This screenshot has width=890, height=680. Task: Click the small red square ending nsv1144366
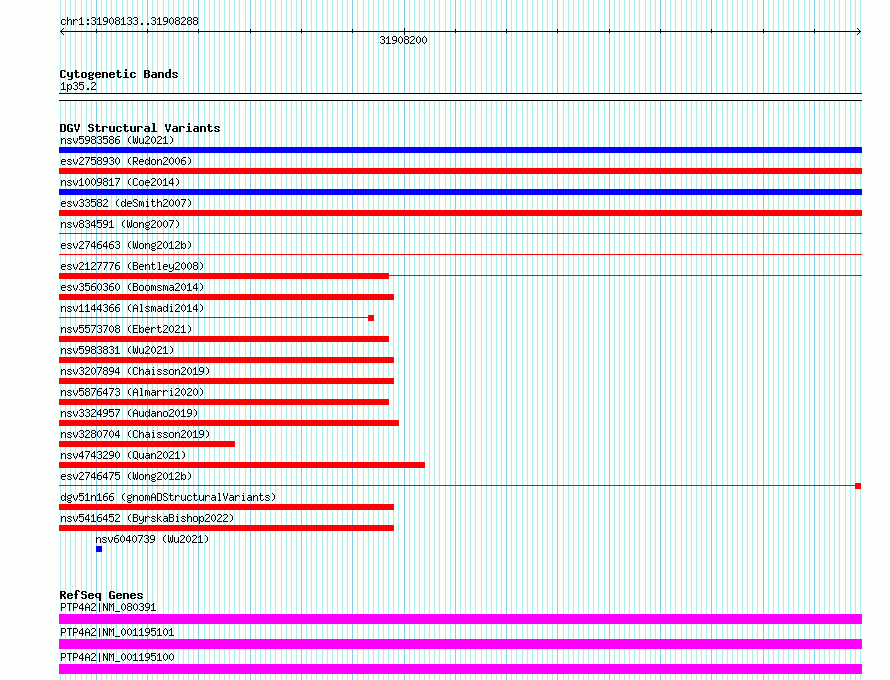[x=371, y=318]
